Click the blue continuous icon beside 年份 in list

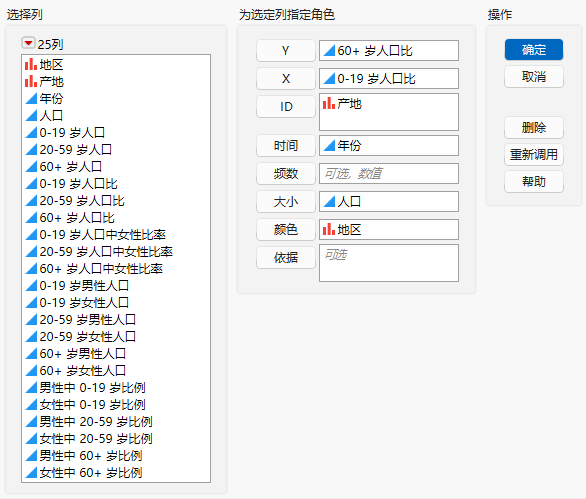coord(31,98)
